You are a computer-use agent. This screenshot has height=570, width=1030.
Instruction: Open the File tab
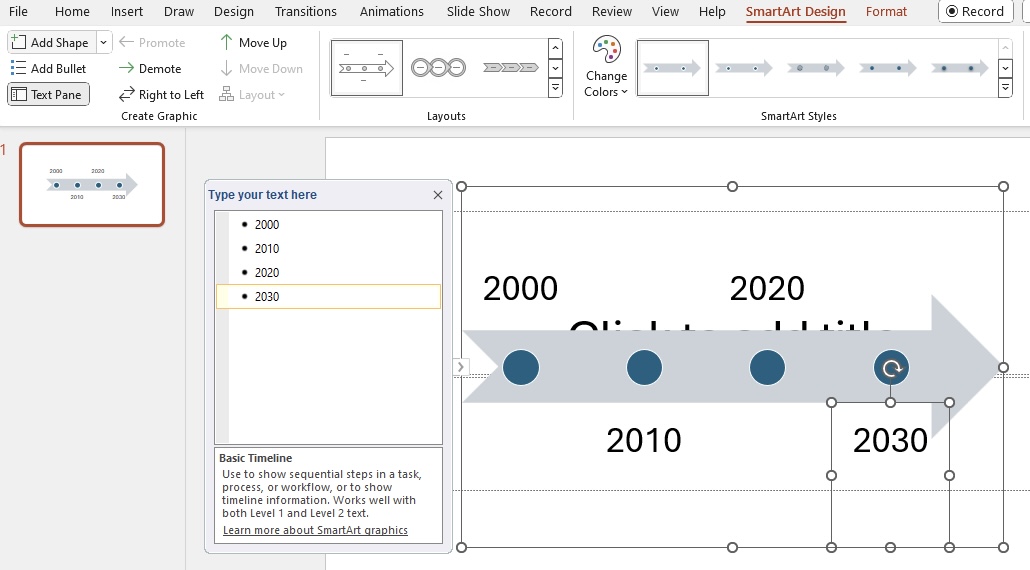click(x=18, y=12)
